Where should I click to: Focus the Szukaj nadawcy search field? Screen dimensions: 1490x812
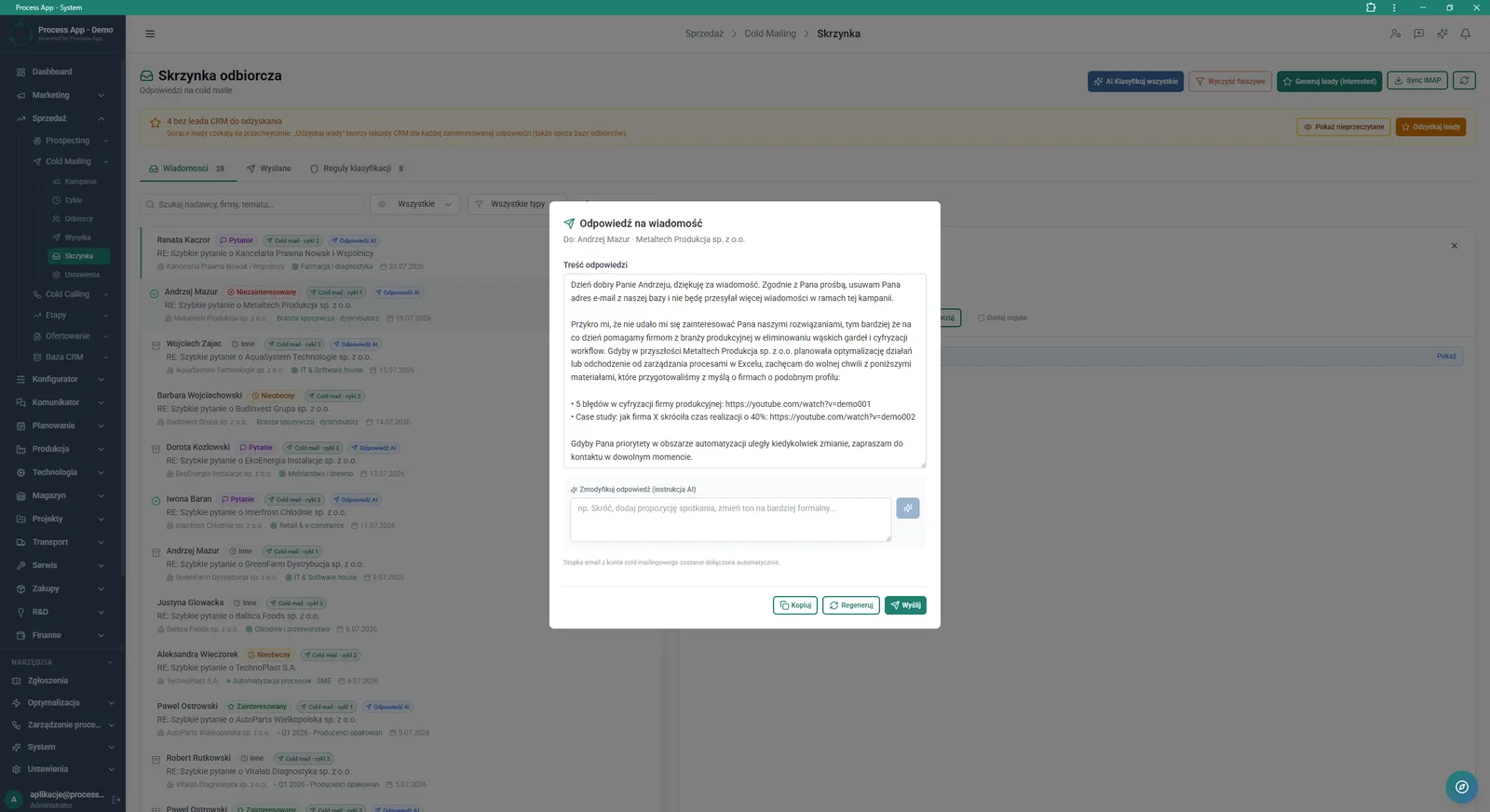(x=251, y=204)
